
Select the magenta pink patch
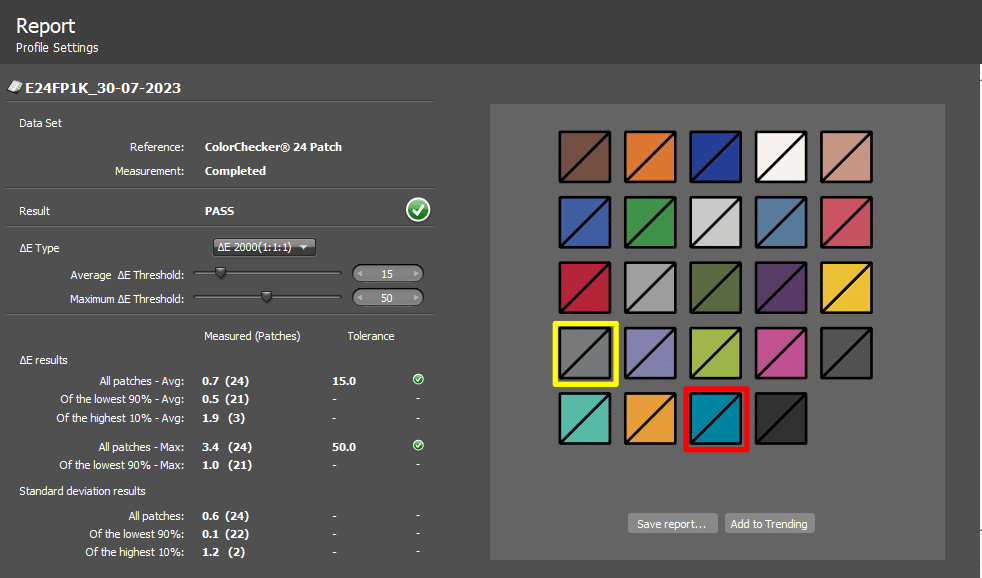point(781,353)
